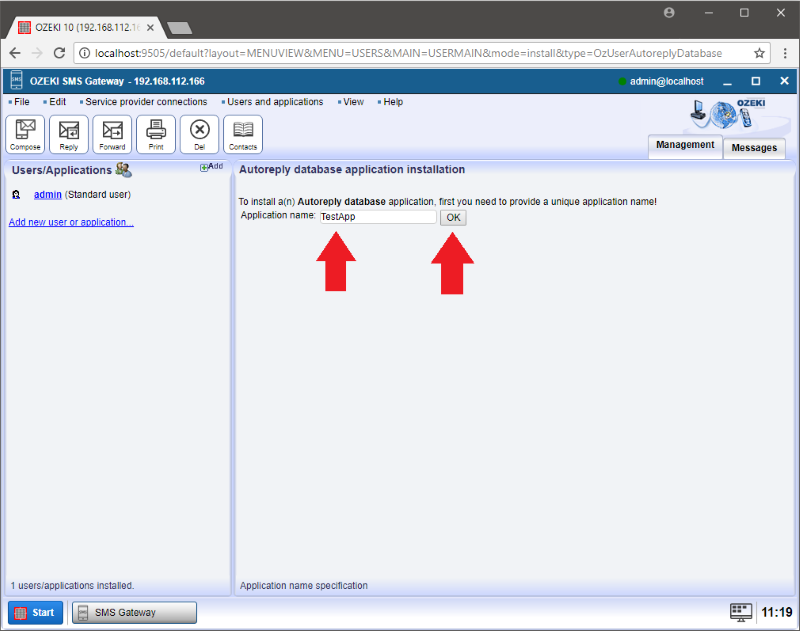Open the File menu
Viewport: 800px width, 631px height.
point(21,102)
